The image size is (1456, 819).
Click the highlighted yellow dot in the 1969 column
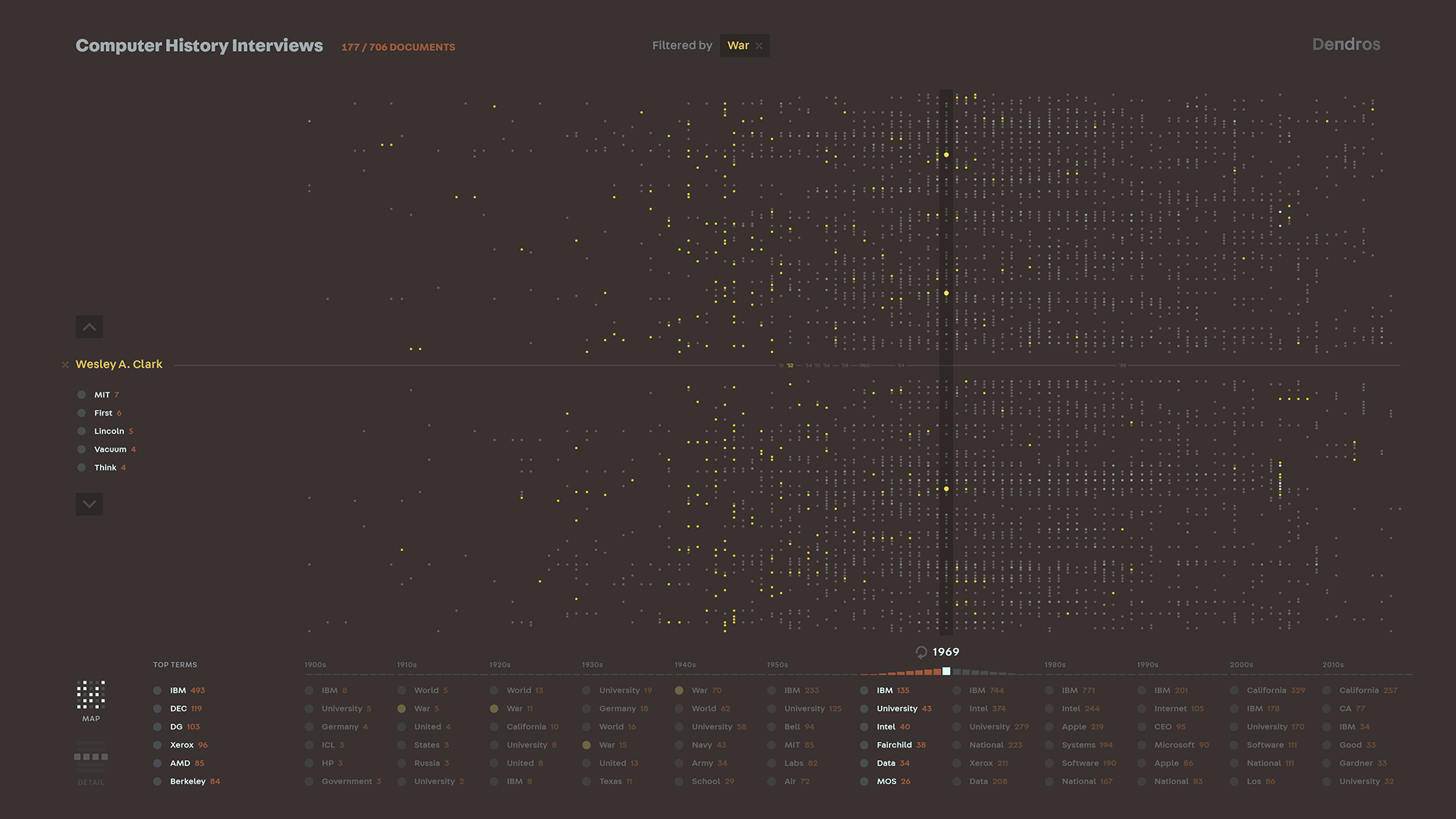click(946, 155)
